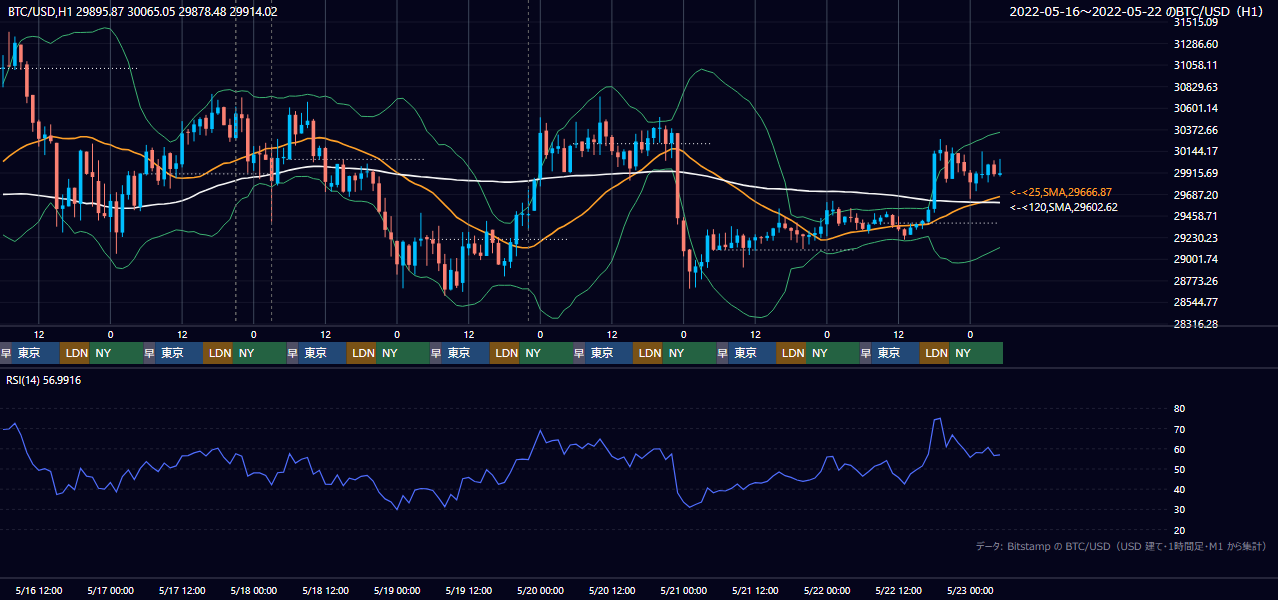
Task: Click the 30601.14 price axis label
Action: click(x=1195, y=108)
